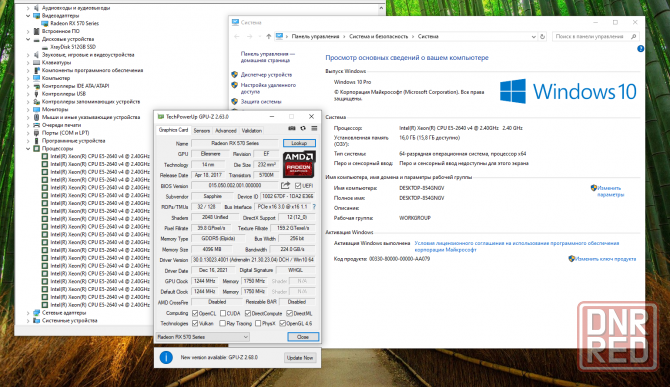Click the blue help icon in System window
This screenshot has height=387, width=670.
coord(640,49)
